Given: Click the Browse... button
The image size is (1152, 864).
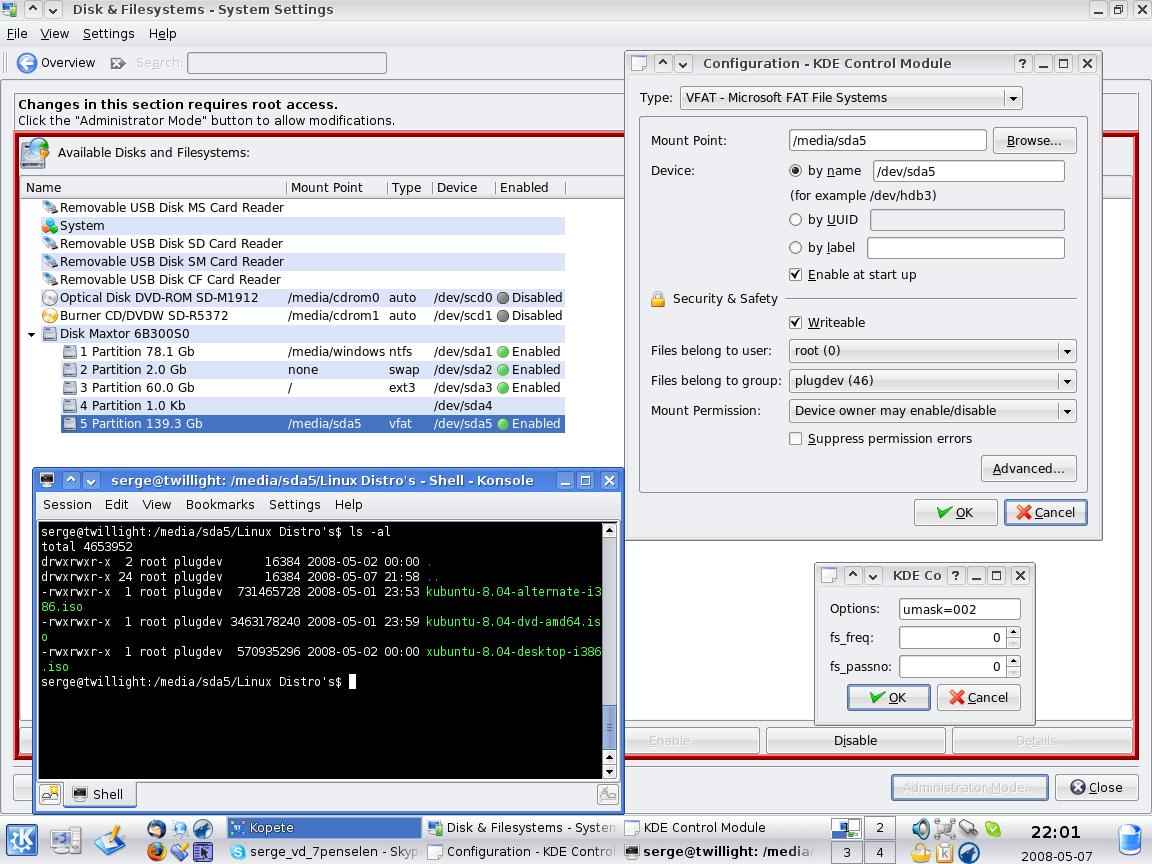Looking at the screenshot, I should (x=1033, y=141).
